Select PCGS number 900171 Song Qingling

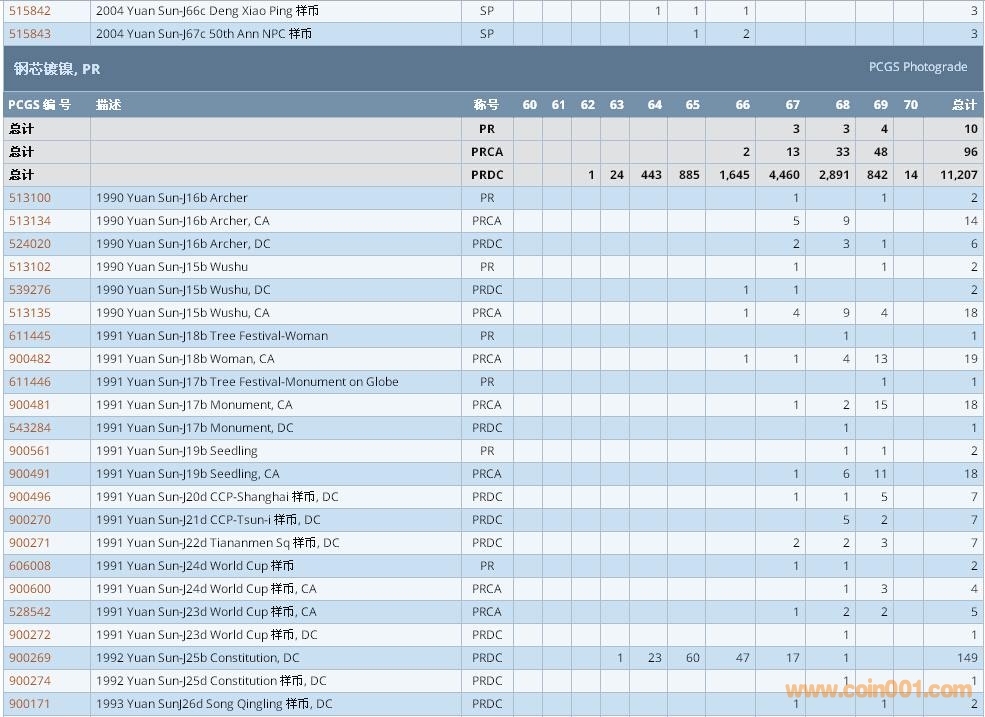(30, 704)
